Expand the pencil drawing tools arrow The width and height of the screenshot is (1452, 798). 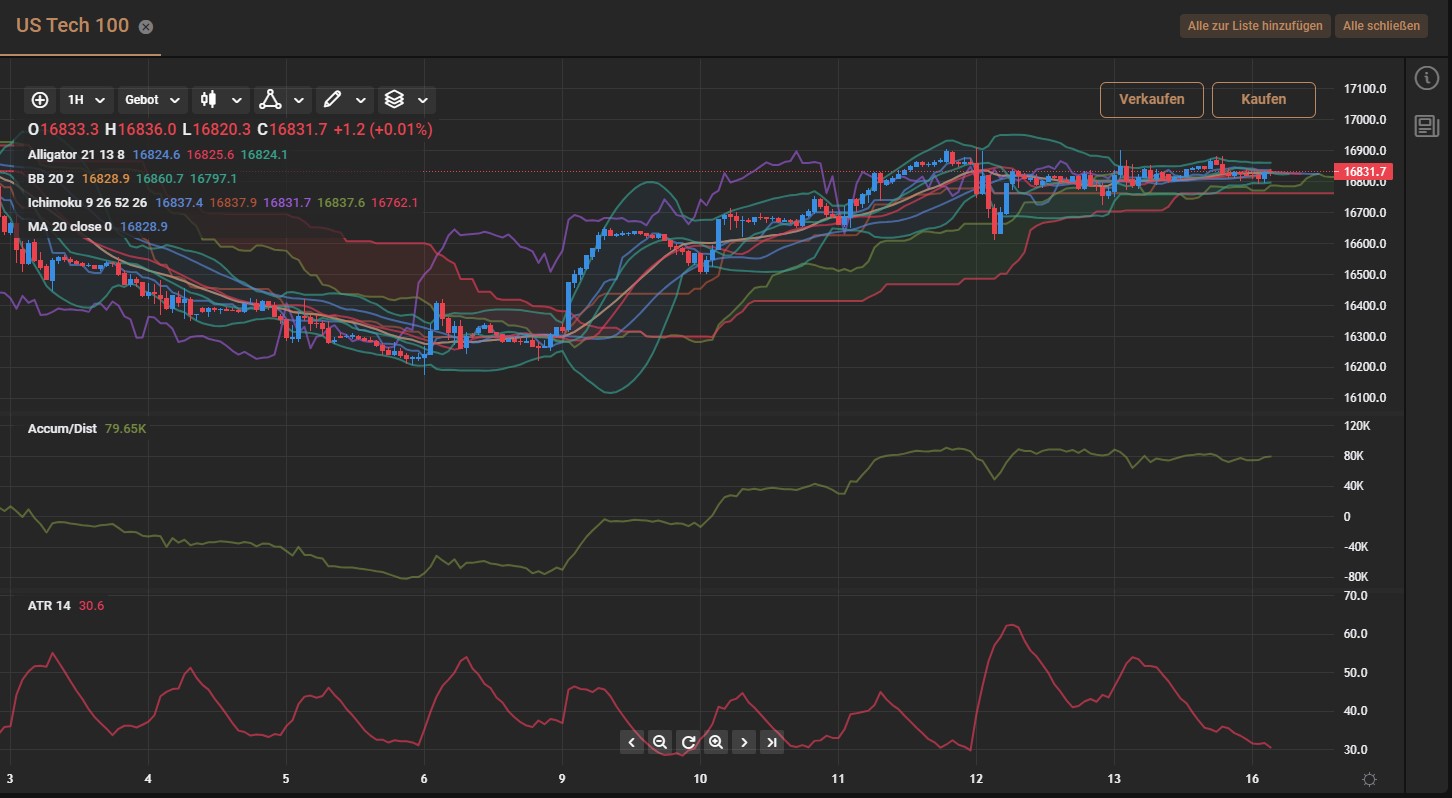point(361,100)
